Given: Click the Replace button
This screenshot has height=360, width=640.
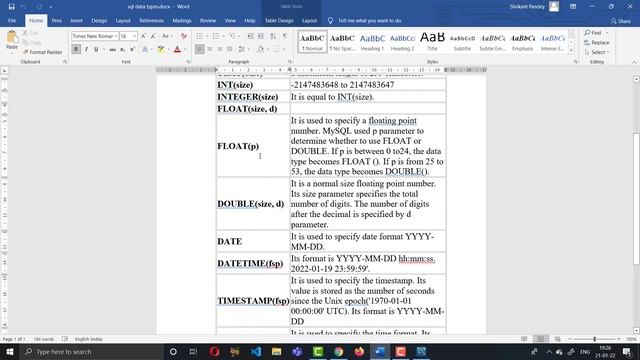Looking at the screenshot, I should click(596, 42).
